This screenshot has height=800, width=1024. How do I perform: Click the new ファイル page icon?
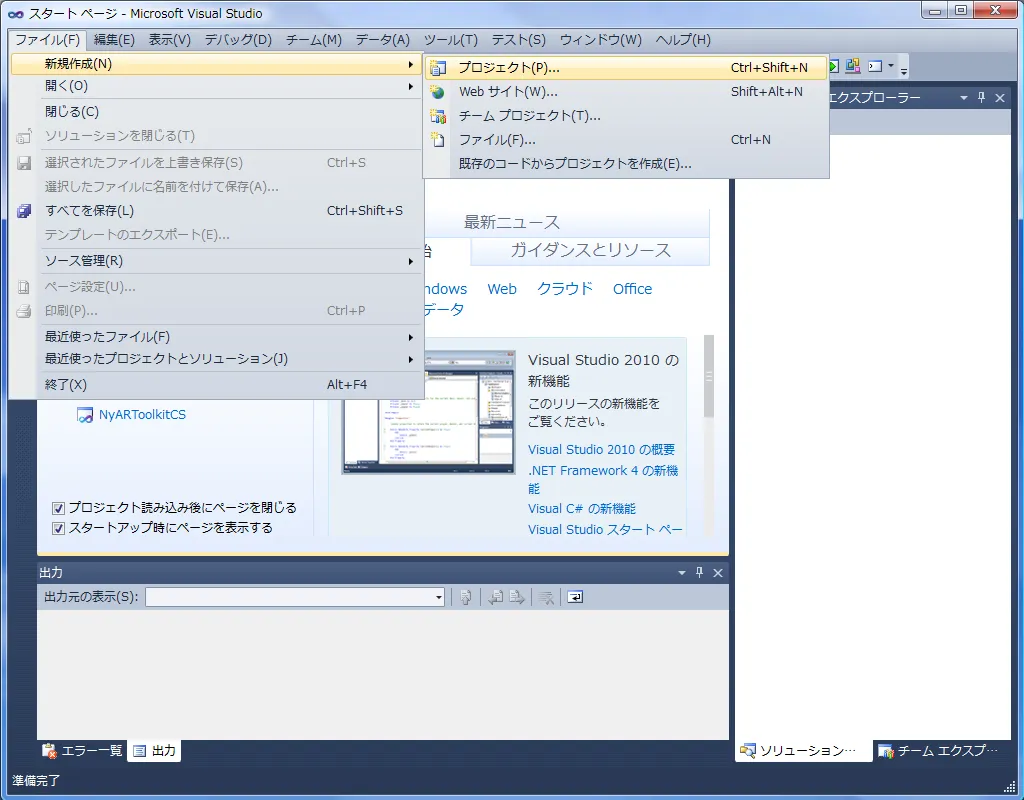click(438, 140)
